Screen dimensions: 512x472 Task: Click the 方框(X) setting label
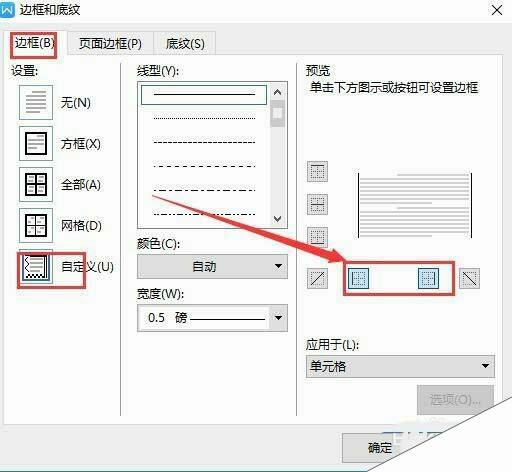(81, 144)
